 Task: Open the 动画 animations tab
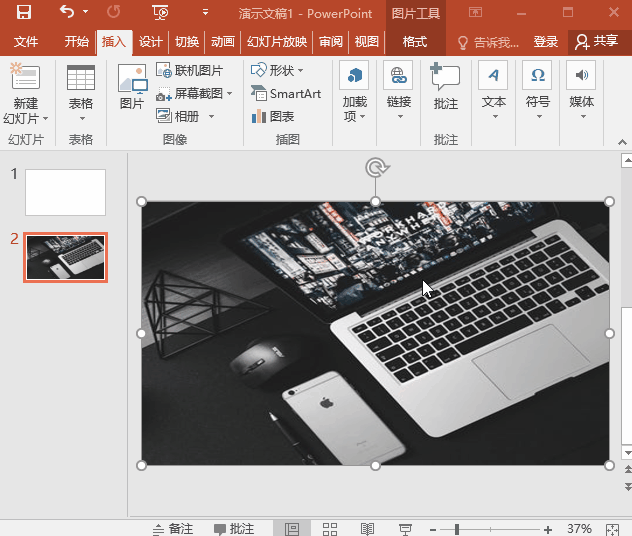[223, 42]
